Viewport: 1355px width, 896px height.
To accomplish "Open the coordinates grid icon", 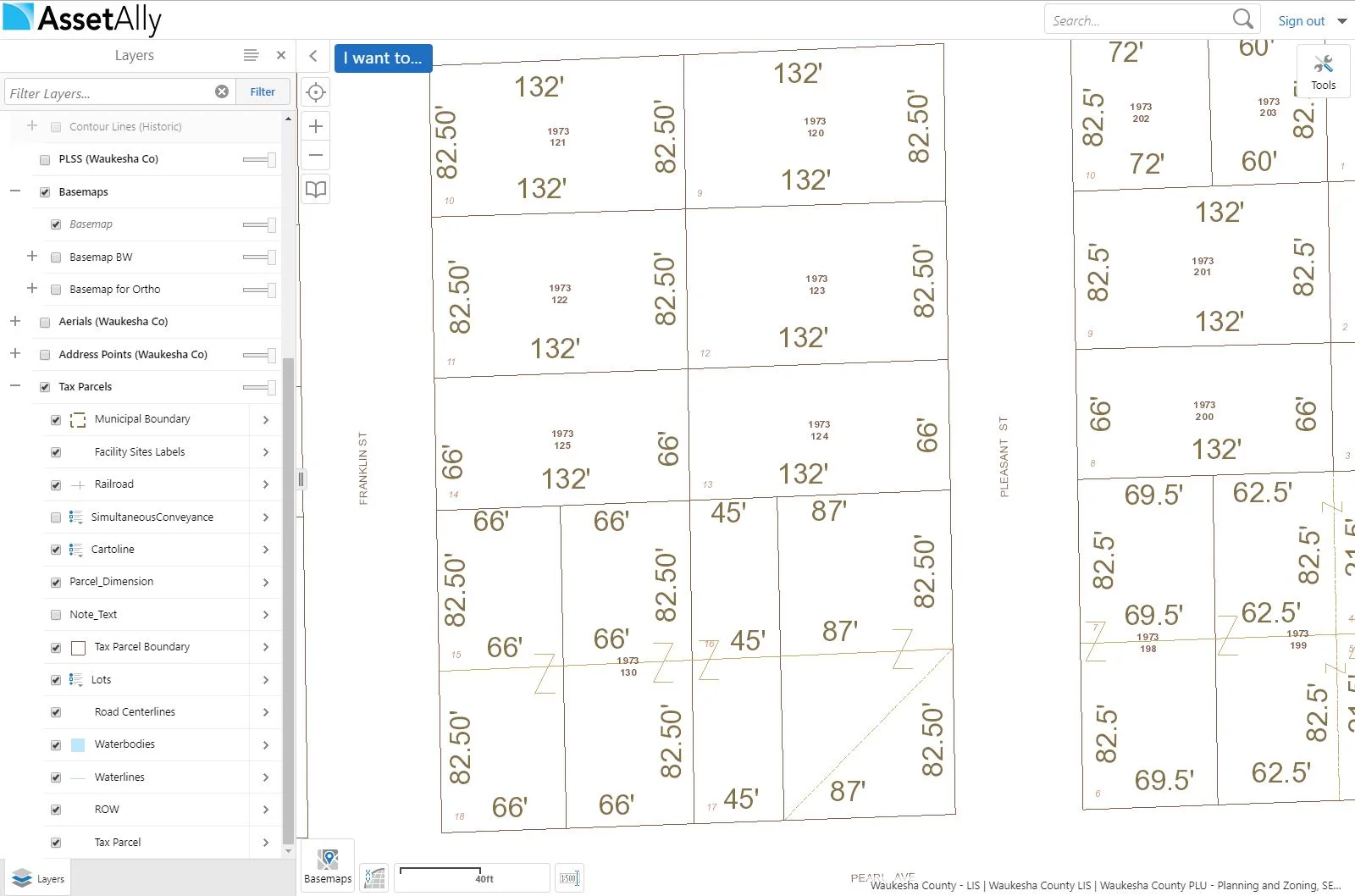I will (374, 878).
